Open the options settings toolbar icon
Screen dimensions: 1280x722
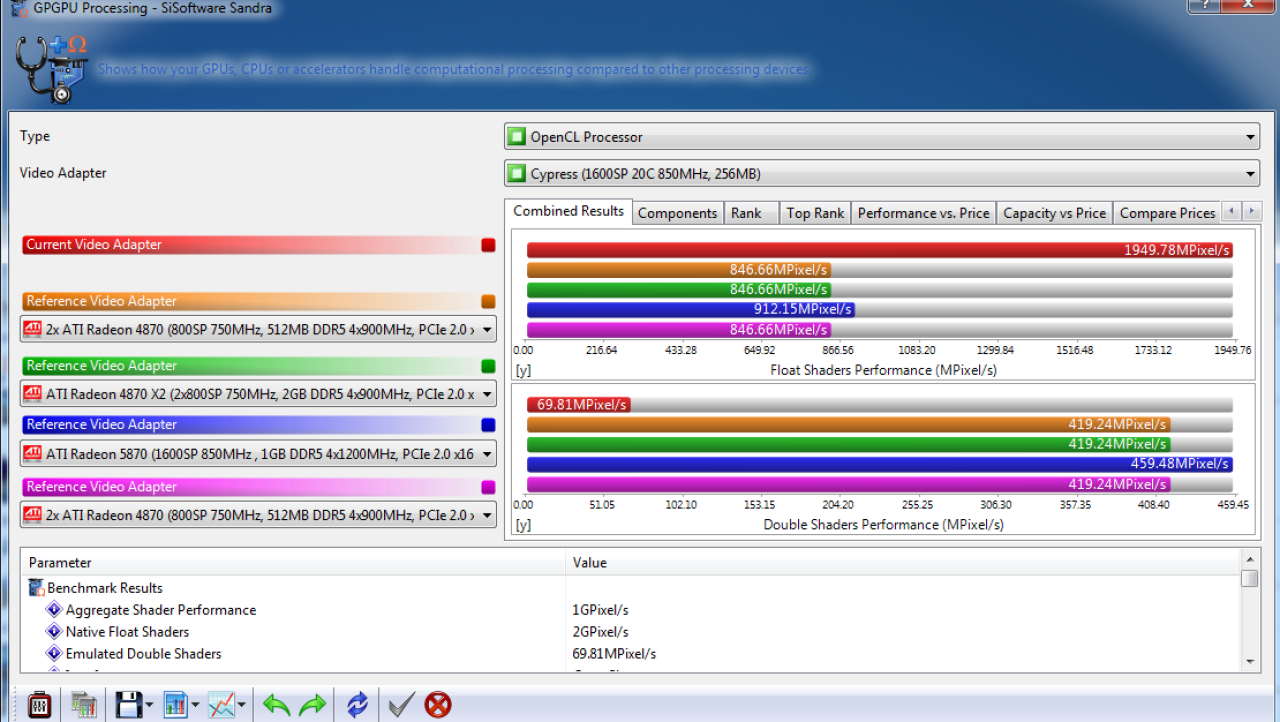(x=40, y=705)
